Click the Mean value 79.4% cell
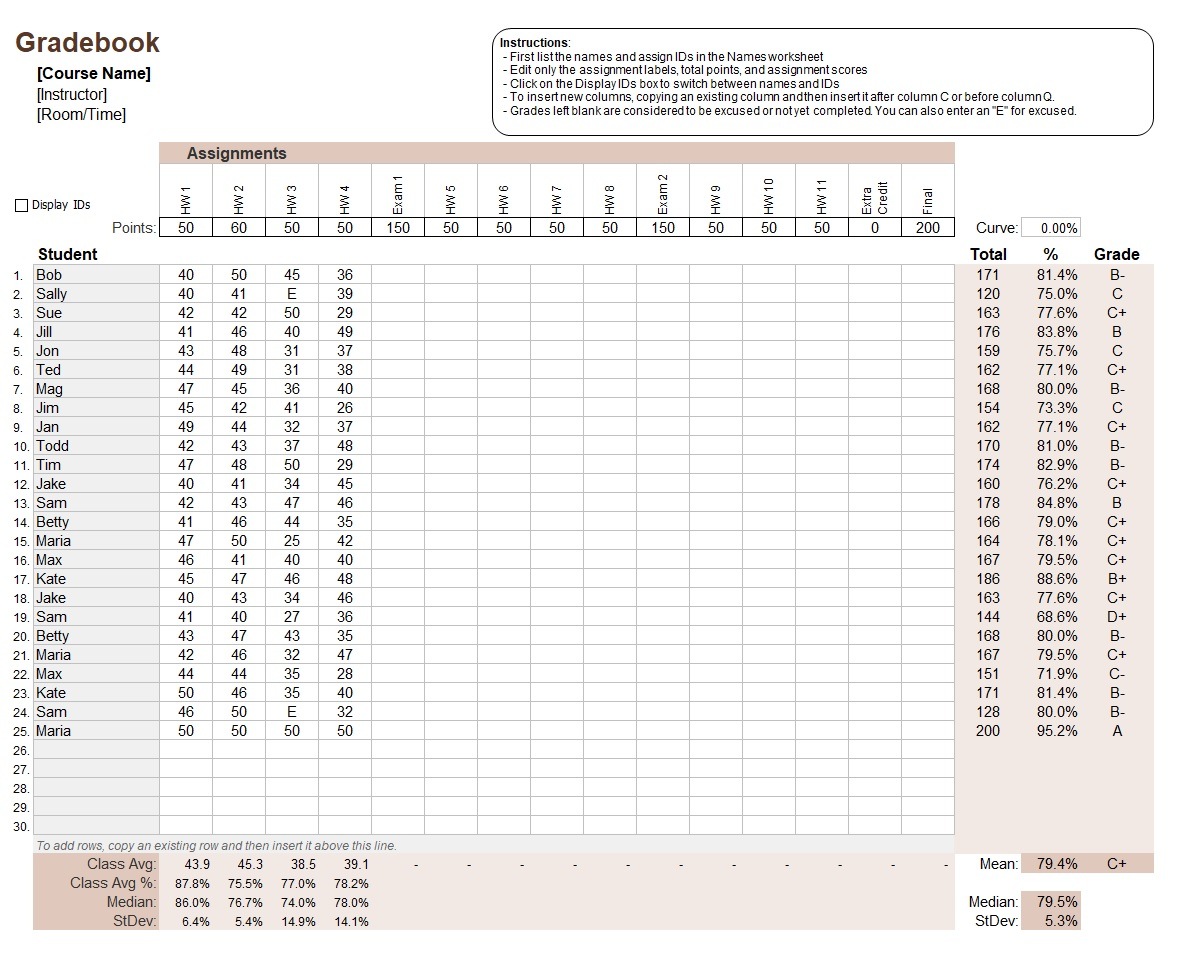1180x962 pixels. coord(1057,864)
